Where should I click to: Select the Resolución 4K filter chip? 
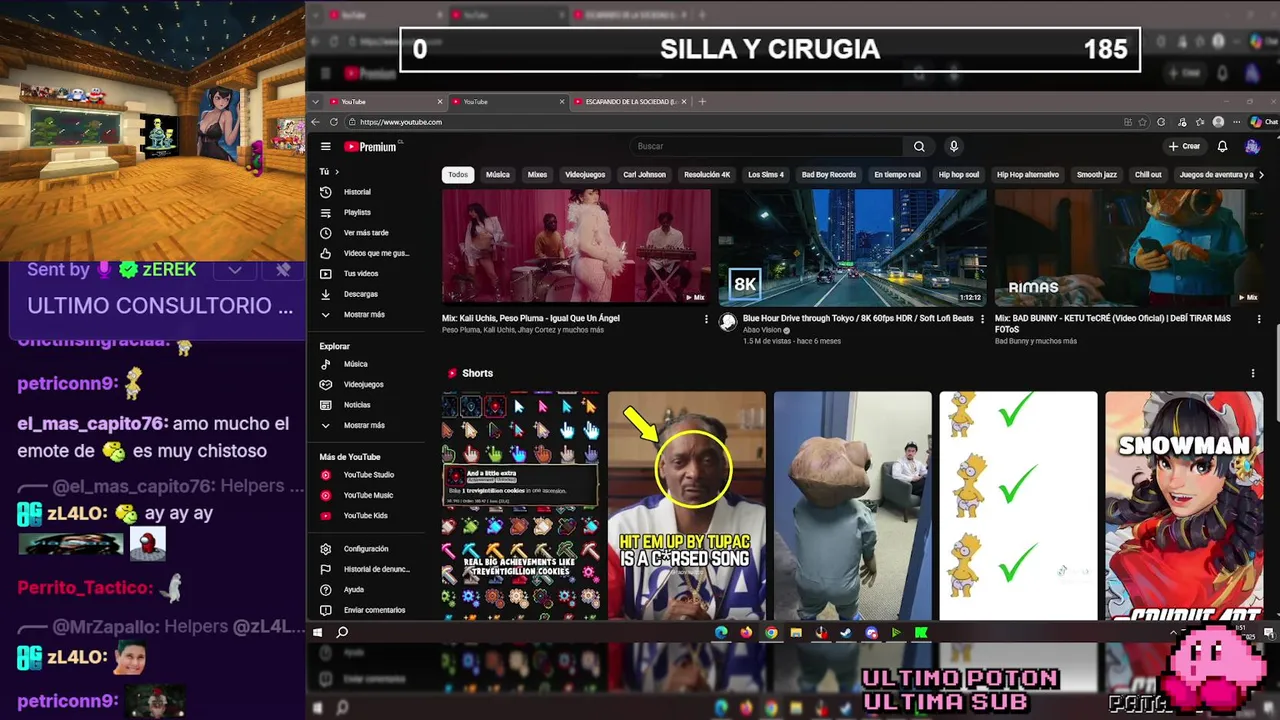(707, 175)
